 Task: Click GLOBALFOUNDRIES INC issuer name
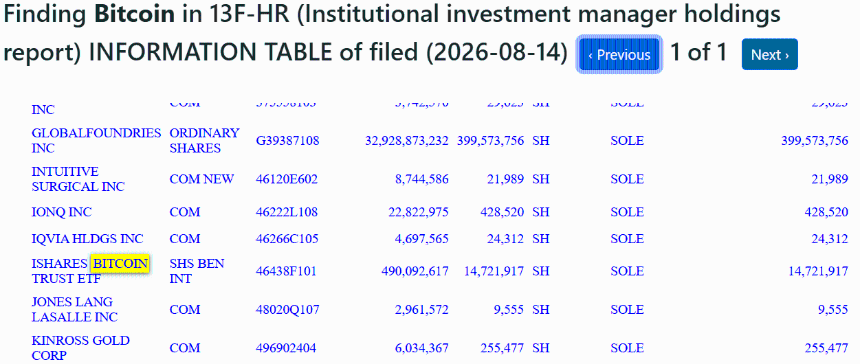(97, 141)
